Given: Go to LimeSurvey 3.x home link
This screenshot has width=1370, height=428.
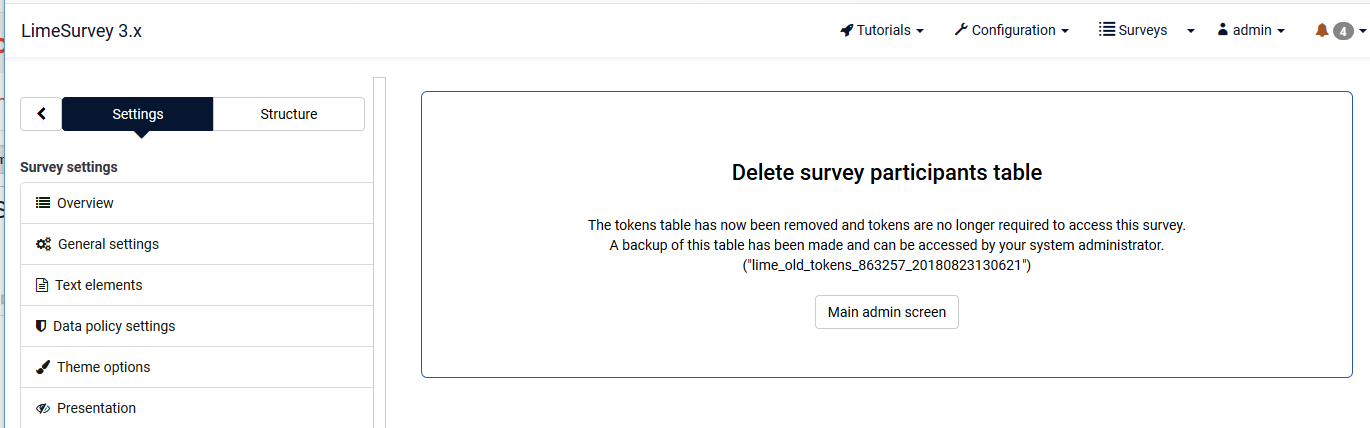Looking at the screenshot, I should coord(81,30).
